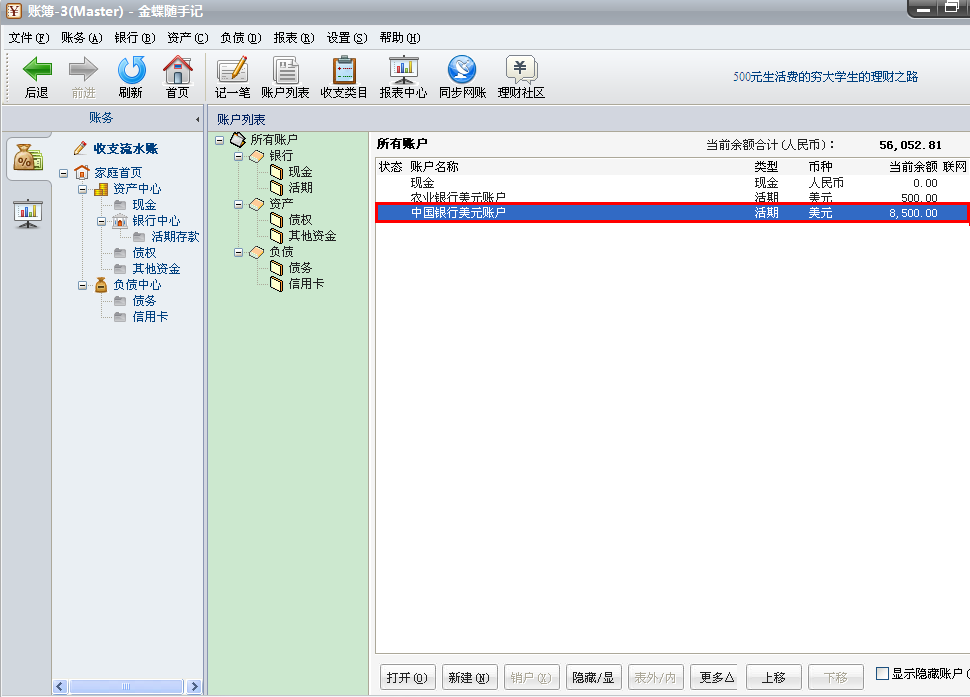The width and height of the screenshot is (970, 697).
Task: Go to 首页 home icon
Action: (178, 69)
